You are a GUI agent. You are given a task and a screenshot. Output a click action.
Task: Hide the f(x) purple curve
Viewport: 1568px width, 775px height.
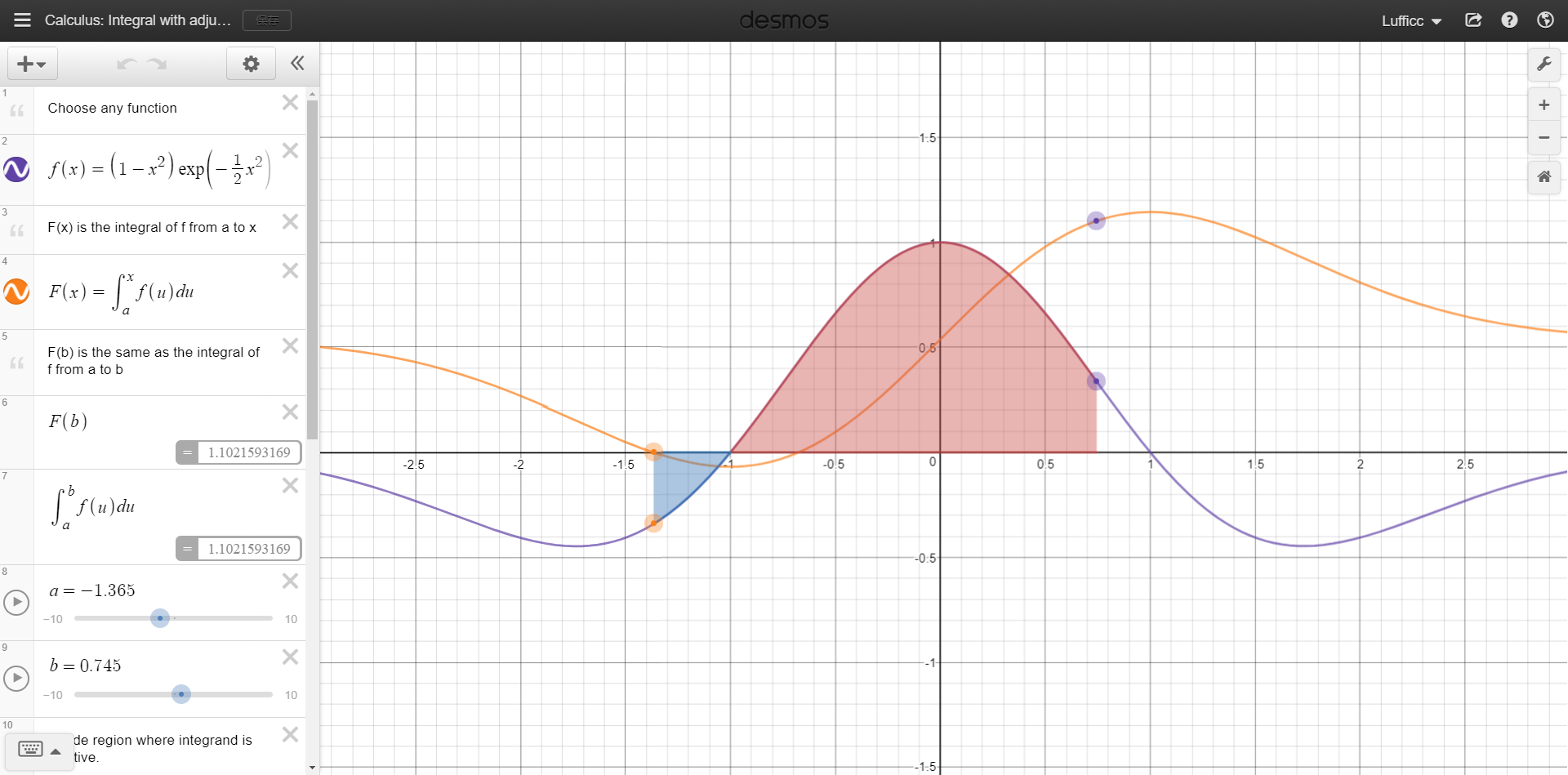pyautogui.click(x=16, y=169)
